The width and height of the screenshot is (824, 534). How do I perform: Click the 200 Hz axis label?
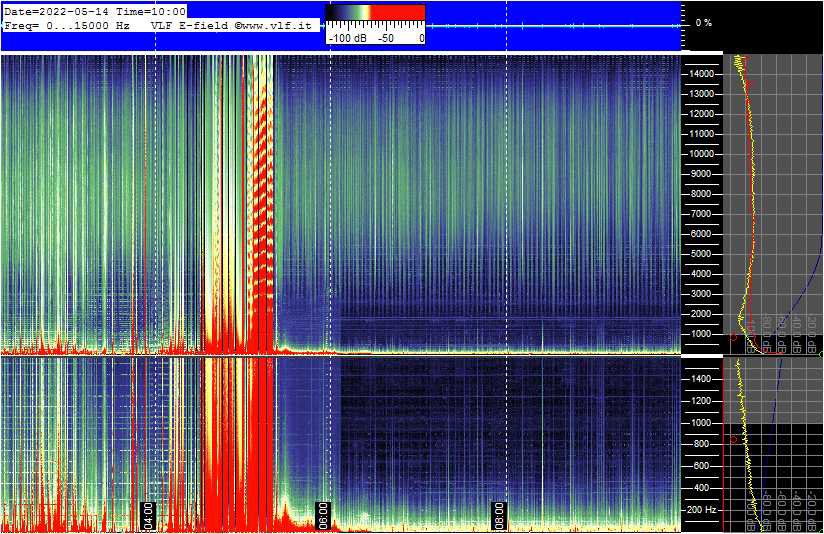[x=701, y=510]
